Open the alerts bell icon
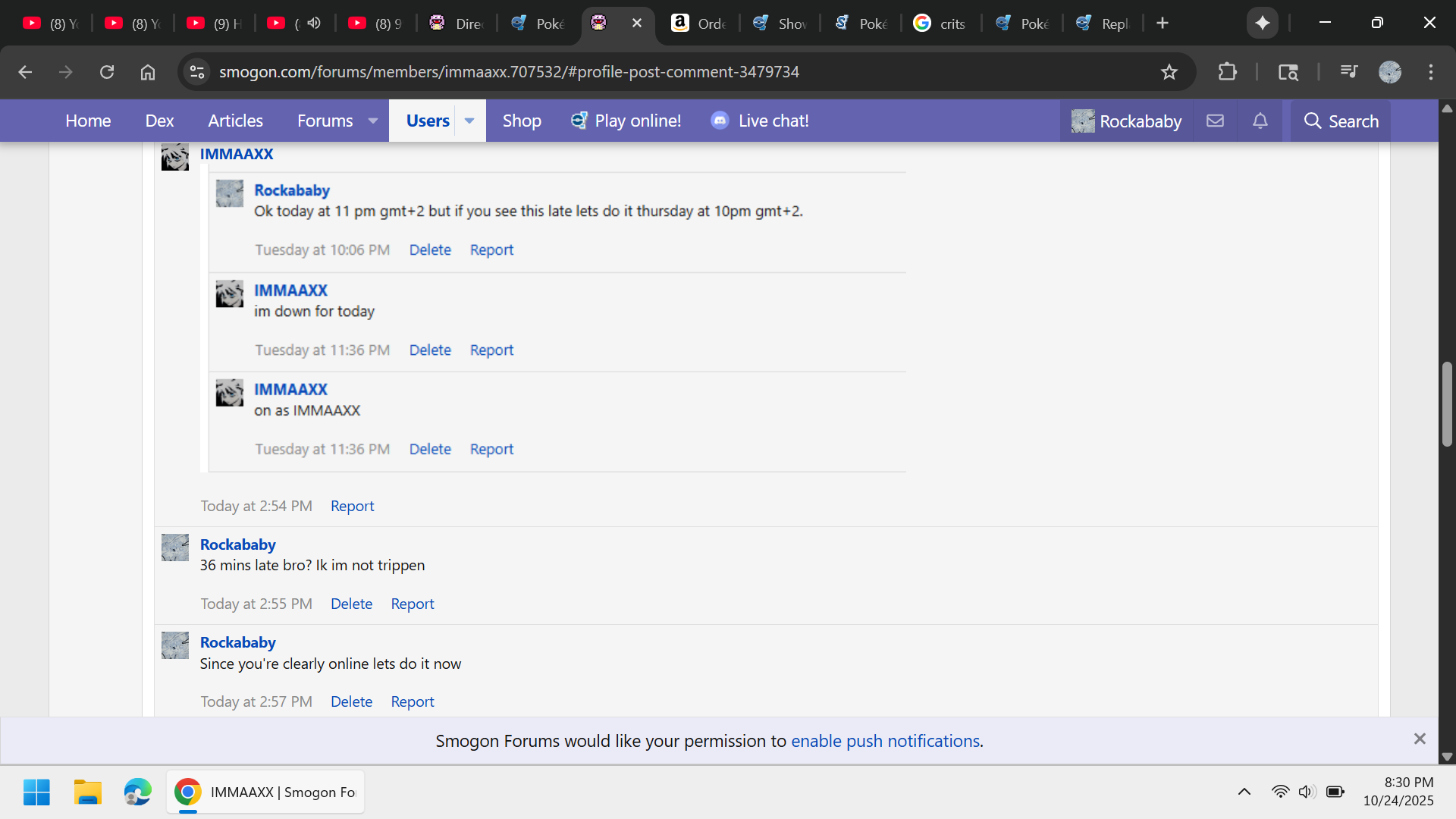The image size is (1456, 819). (1260, 121)
